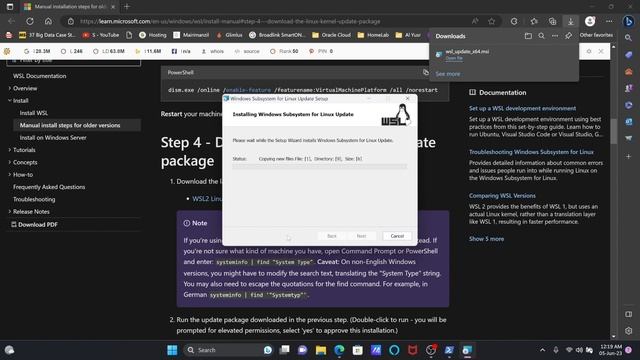Open the WSL Documentation entry
This screenshot has height=360, width=640.
click(40, 76)
